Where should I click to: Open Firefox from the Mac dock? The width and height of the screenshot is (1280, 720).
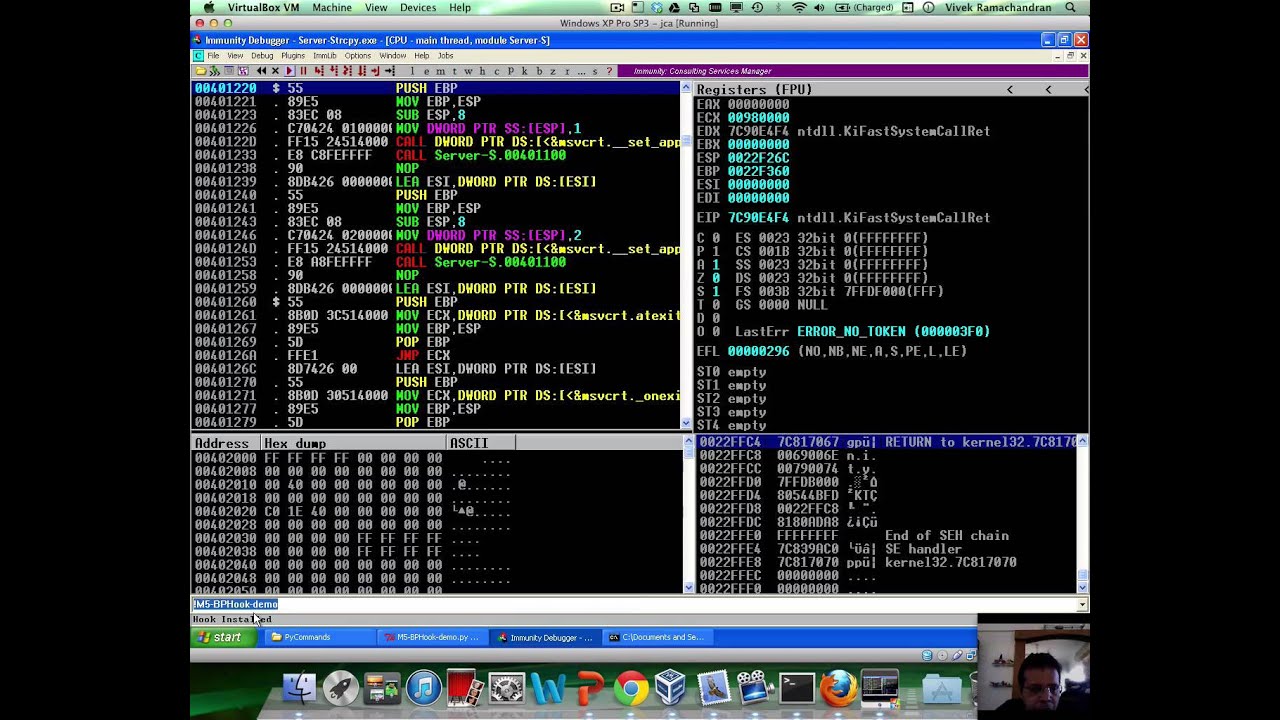click(x=838, y=688)
